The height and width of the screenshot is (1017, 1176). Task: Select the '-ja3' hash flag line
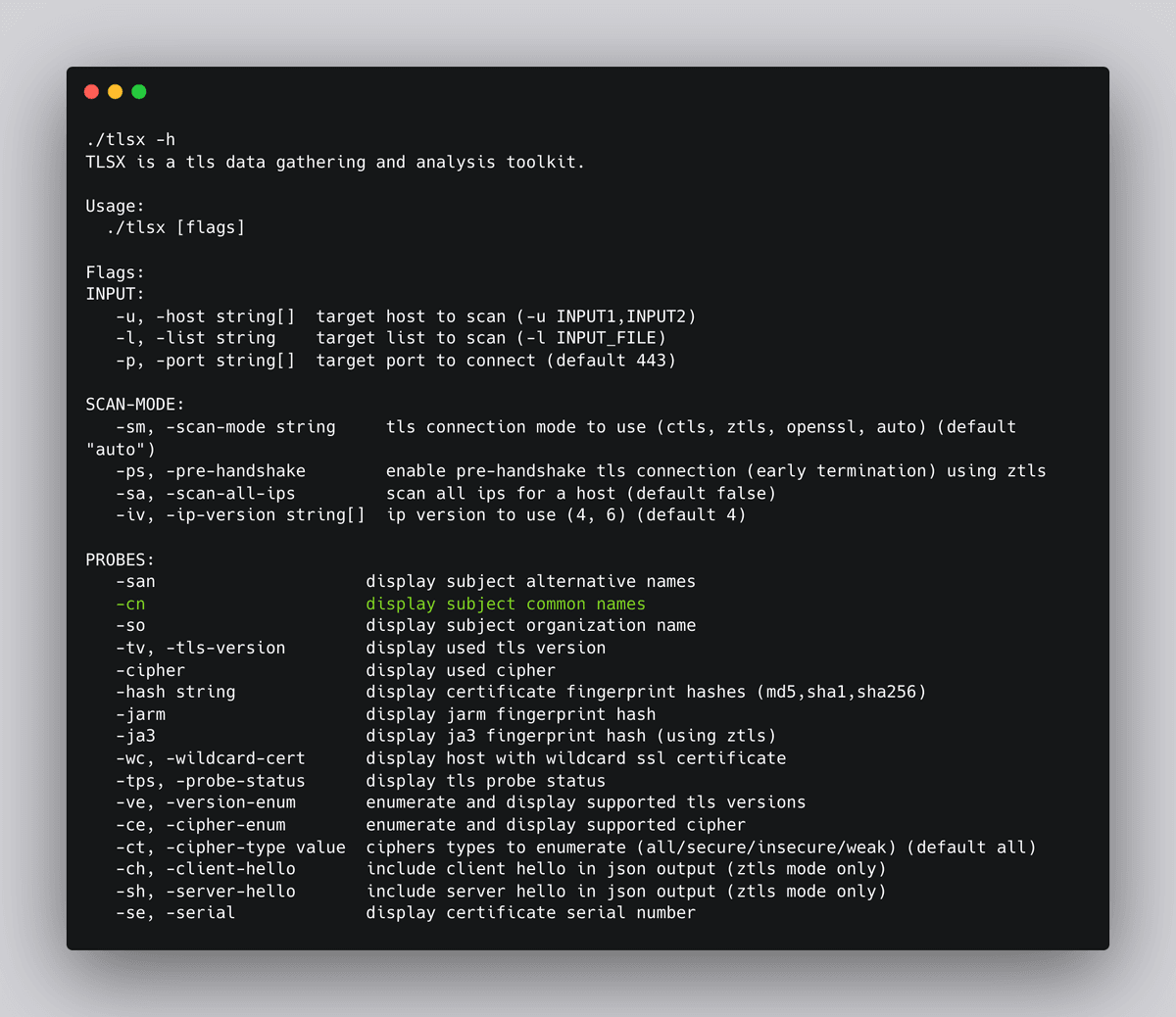[133, 736]
